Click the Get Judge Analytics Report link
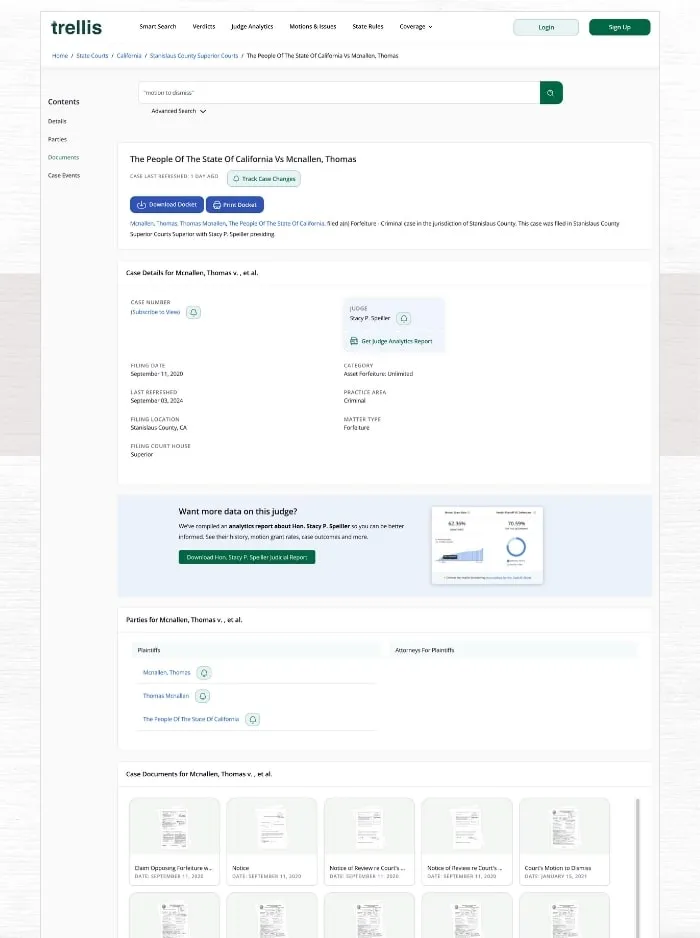Screen dimensions: 700x938 pyautogui.click(x=391, y=342)
